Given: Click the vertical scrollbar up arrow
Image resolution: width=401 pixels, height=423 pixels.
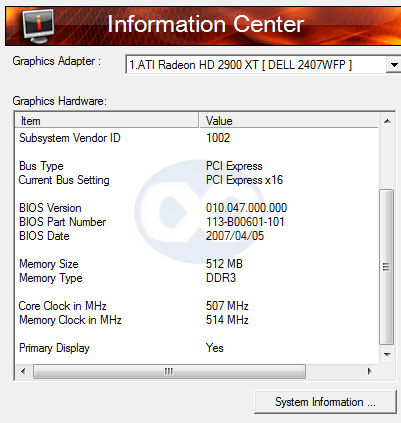Looking at the screenshot, I should pyautogui.click(x=387, y=121).
